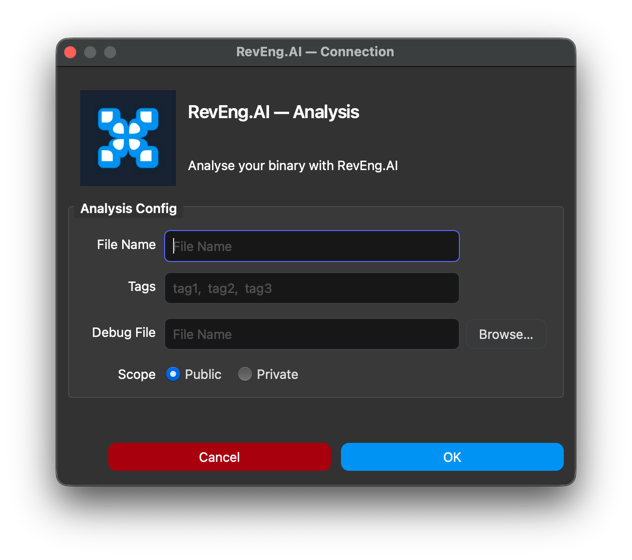
Task: Click the Debug File input field
Action: [x=312, y=334]
